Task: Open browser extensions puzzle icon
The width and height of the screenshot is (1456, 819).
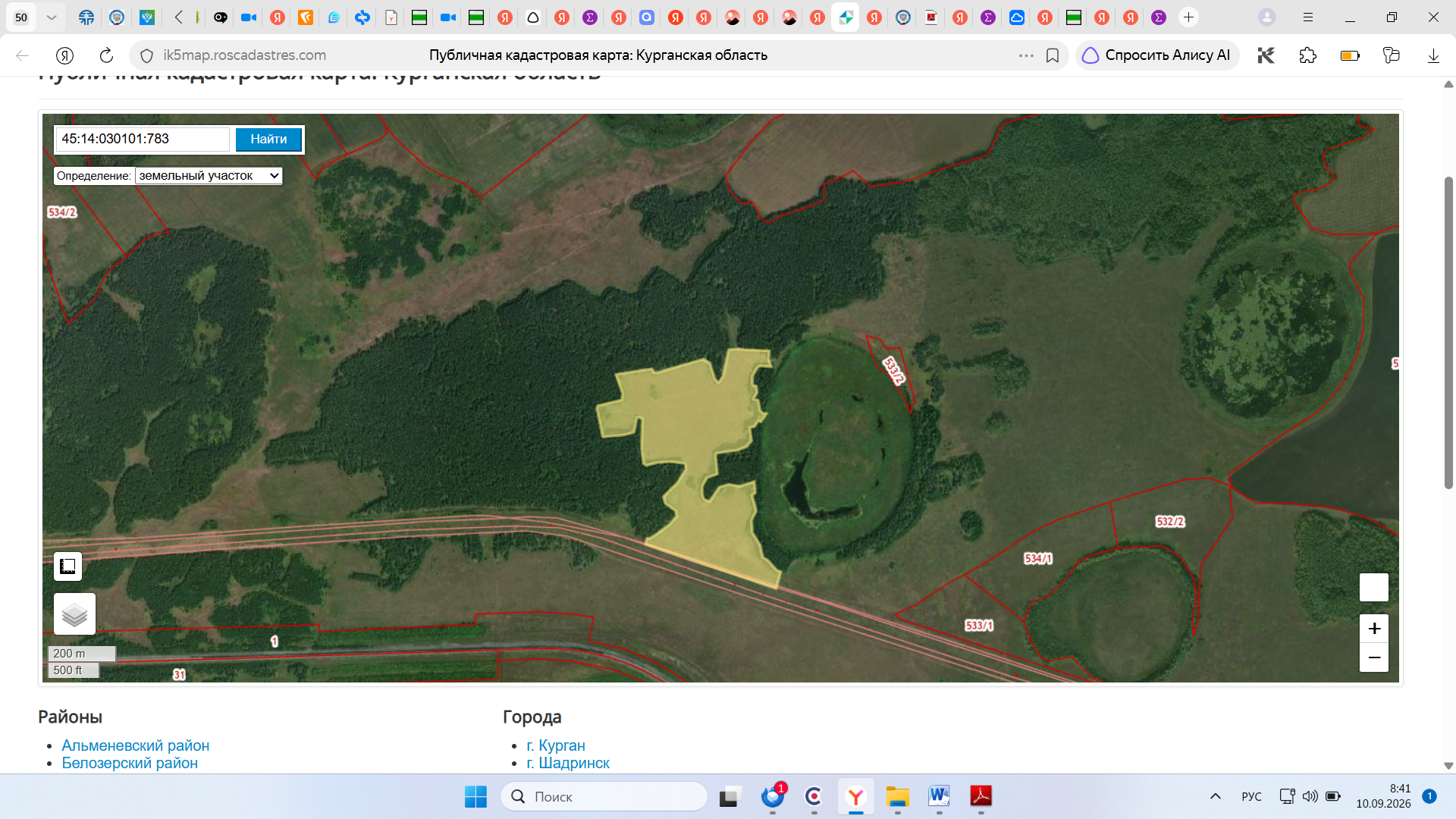Action: point(1308,55)
